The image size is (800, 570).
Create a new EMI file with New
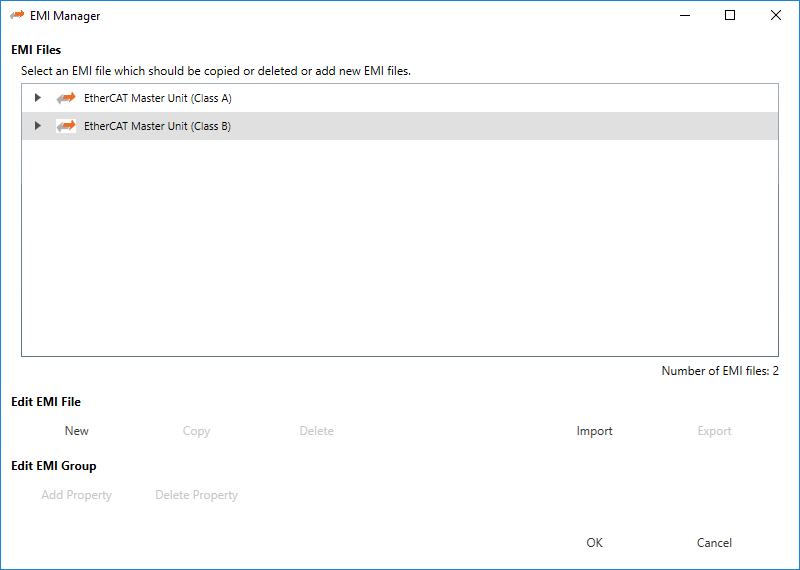tap(77, 431)
